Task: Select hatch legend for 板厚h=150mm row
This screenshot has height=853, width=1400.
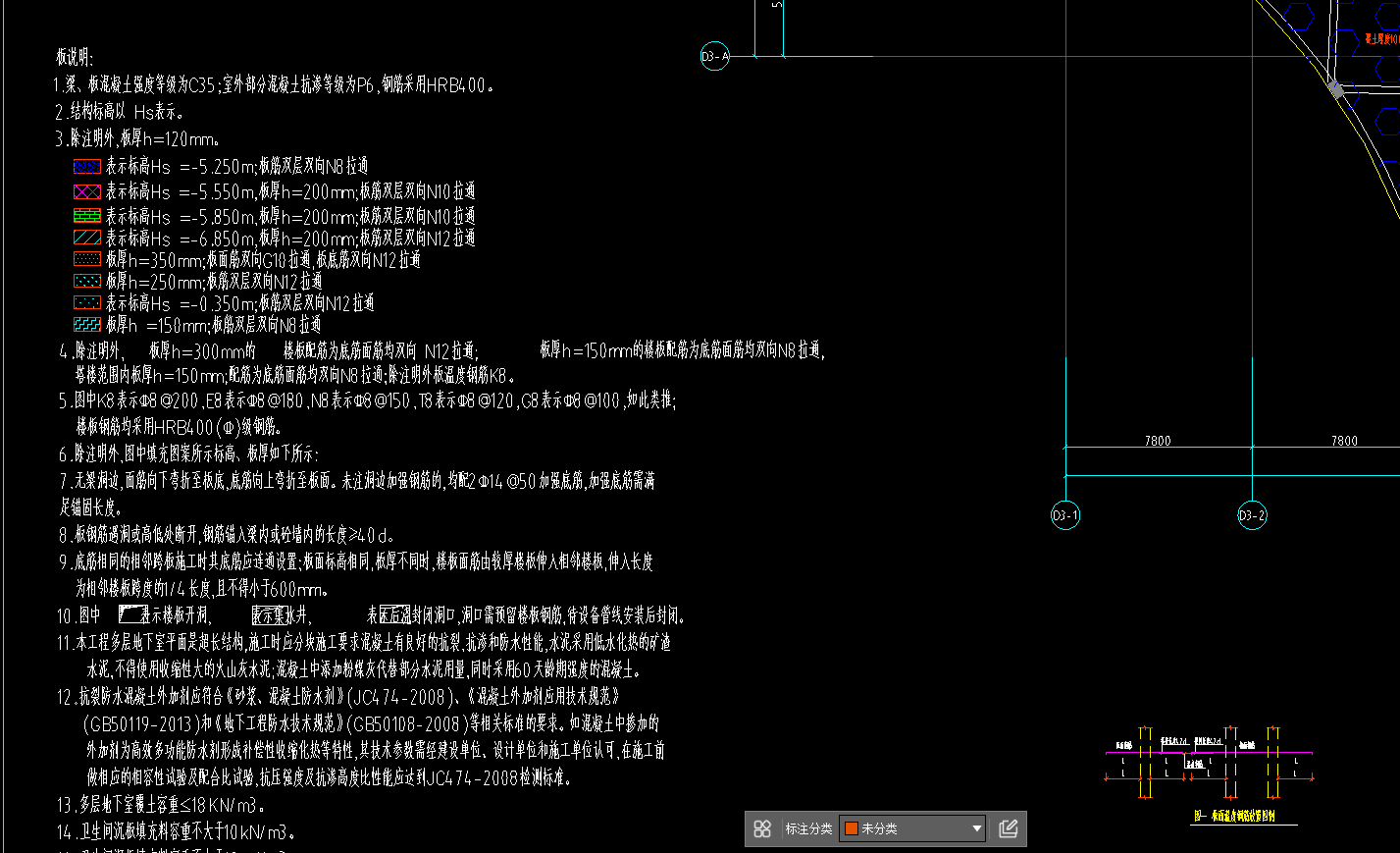Action: 87,324
